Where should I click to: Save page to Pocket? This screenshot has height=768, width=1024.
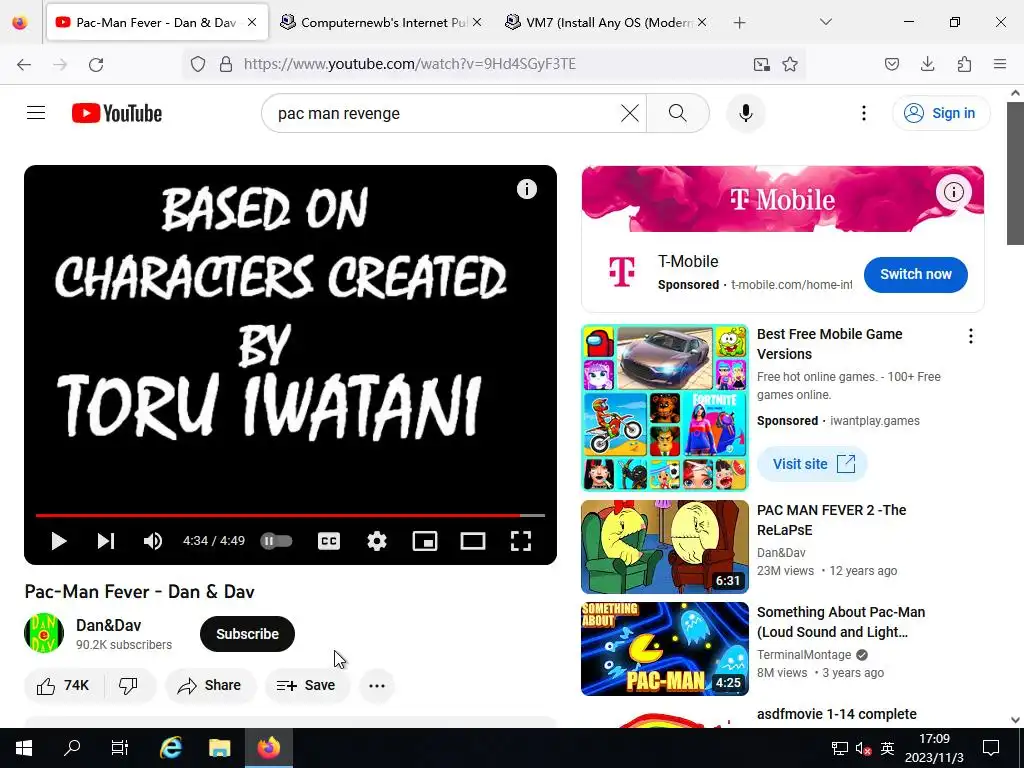(x=891, y=64)
